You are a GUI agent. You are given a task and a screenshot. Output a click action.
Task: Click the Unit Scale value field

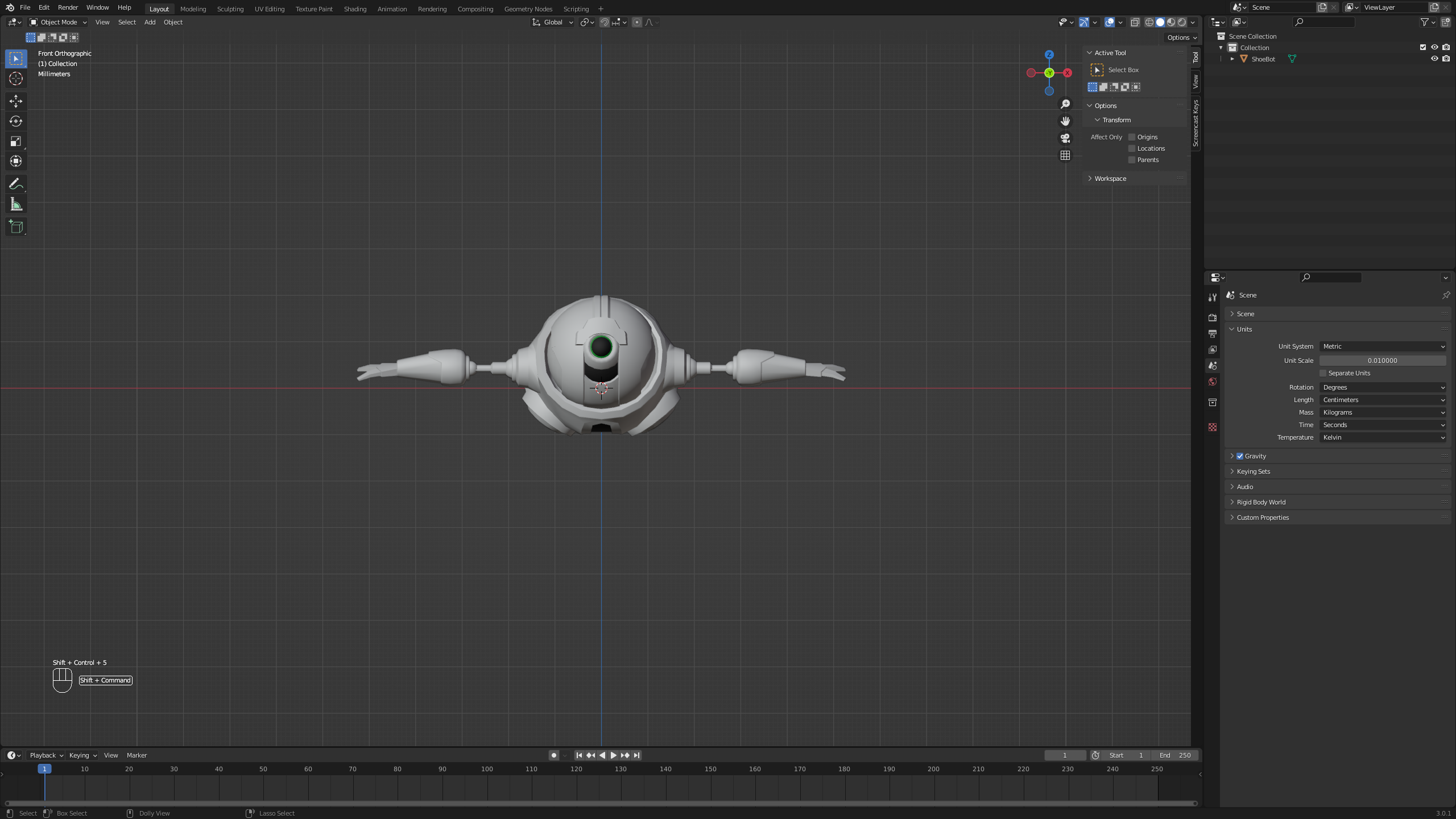point(1382,361)
